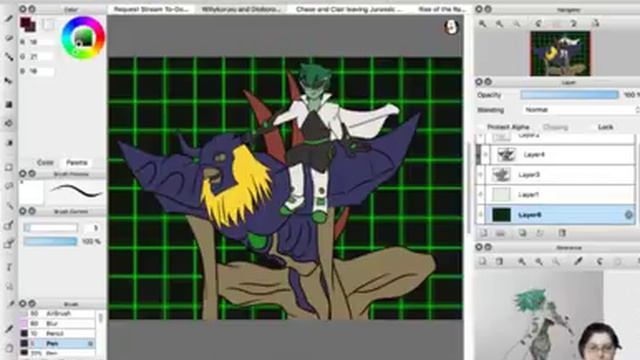The image size is (640, 360).
Task: Open the 'Request Stream To-Do' document tab
Action: tap(151, 9)
